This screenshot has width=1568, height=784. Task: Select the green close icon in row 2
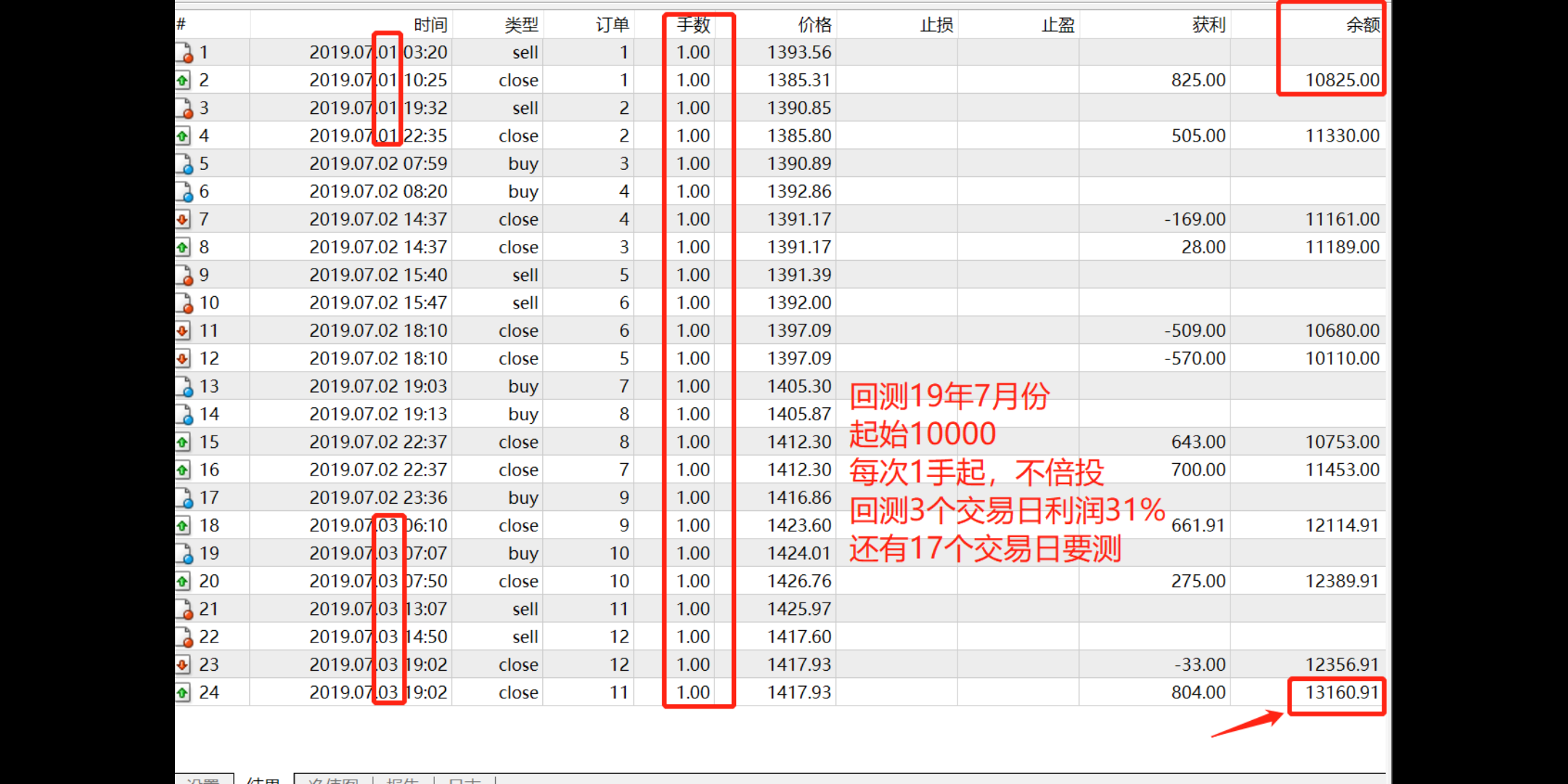184,80
